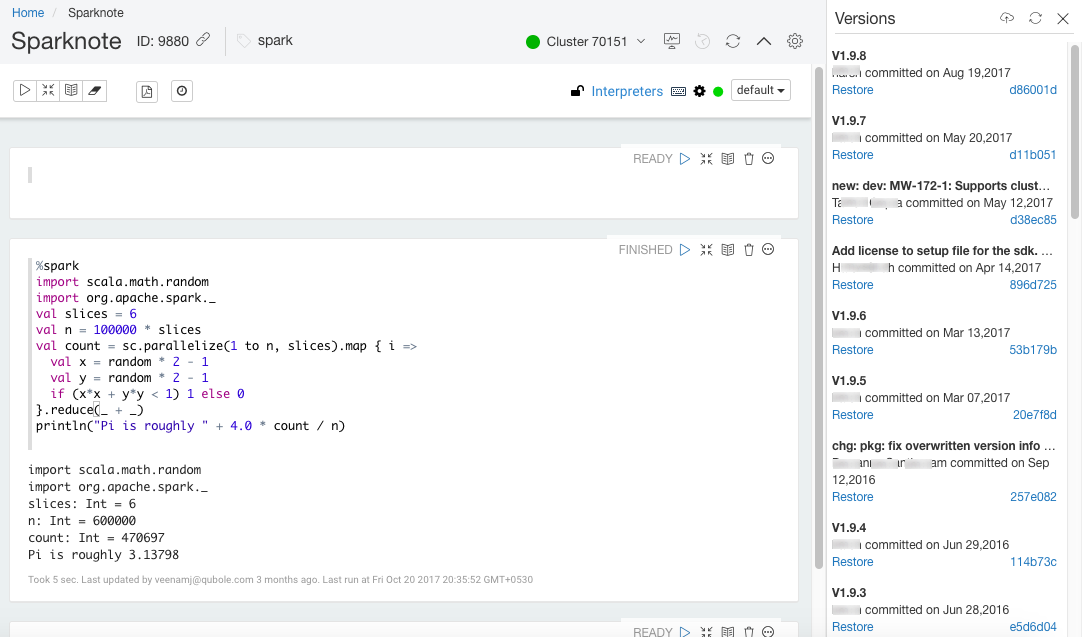Screen dimensions: 1082x637
Task: Click the 'Pi is roughly 3.13798' output line
Action: click(104, 555)
